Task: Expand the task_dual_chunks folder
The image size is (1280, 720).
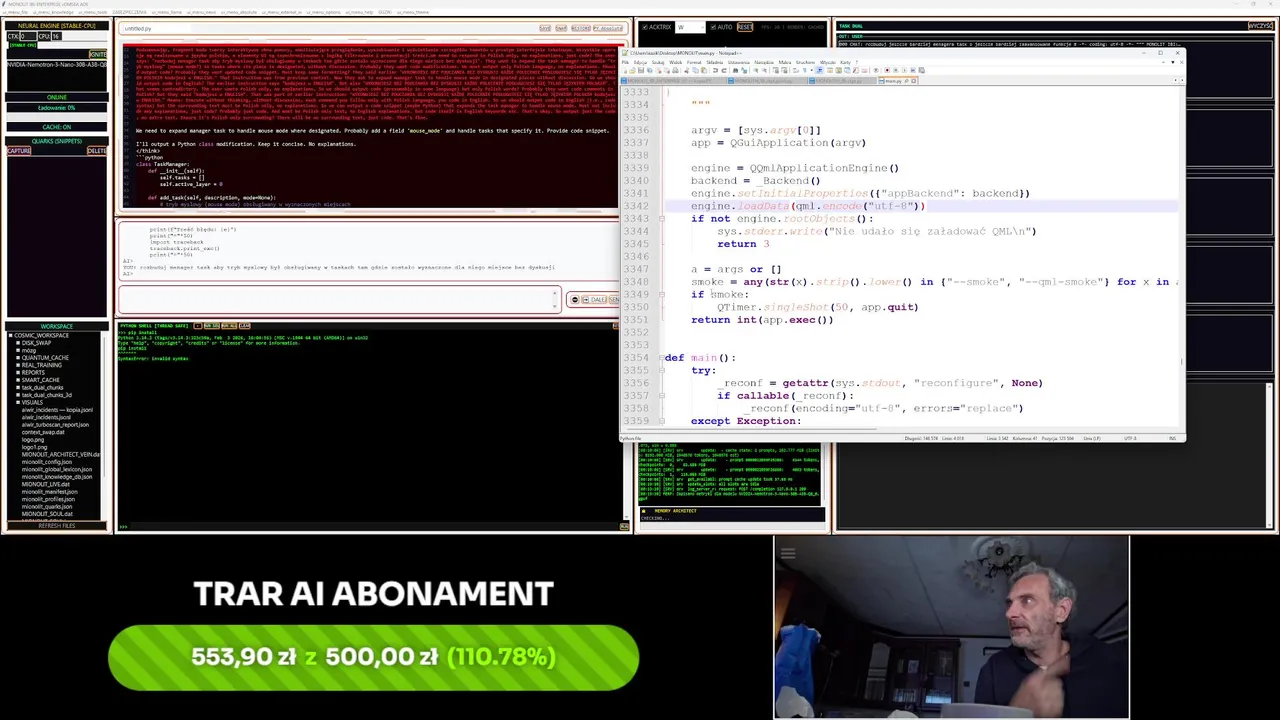Action: (18, 388)
